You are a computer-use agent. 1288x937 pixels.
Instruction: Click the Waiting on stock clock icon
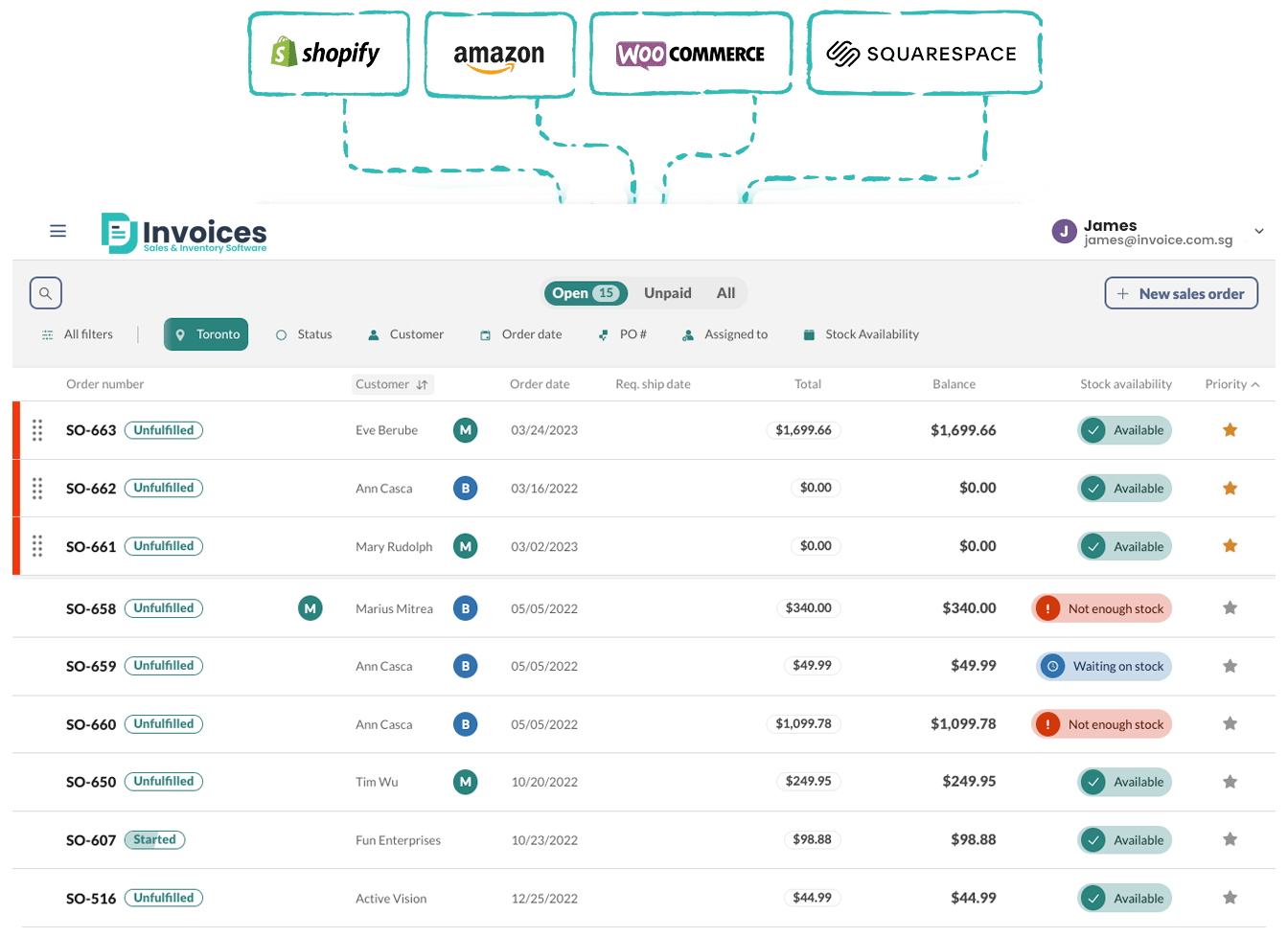pos(1052,667)
